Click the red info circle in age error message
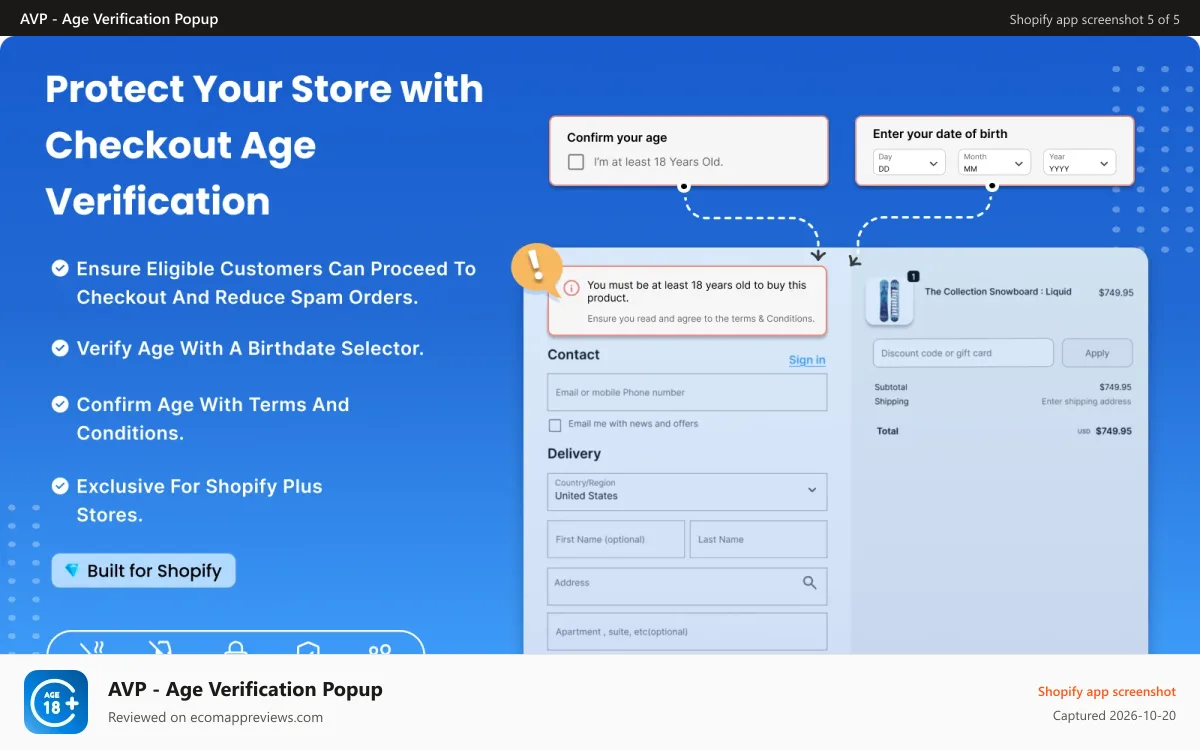 click(571, 288)
